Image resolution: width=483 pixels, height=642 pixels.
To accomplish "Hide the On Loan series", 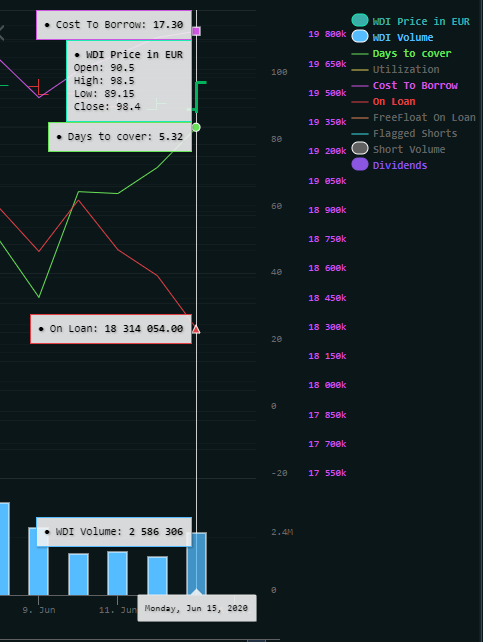I will [383, 102].
